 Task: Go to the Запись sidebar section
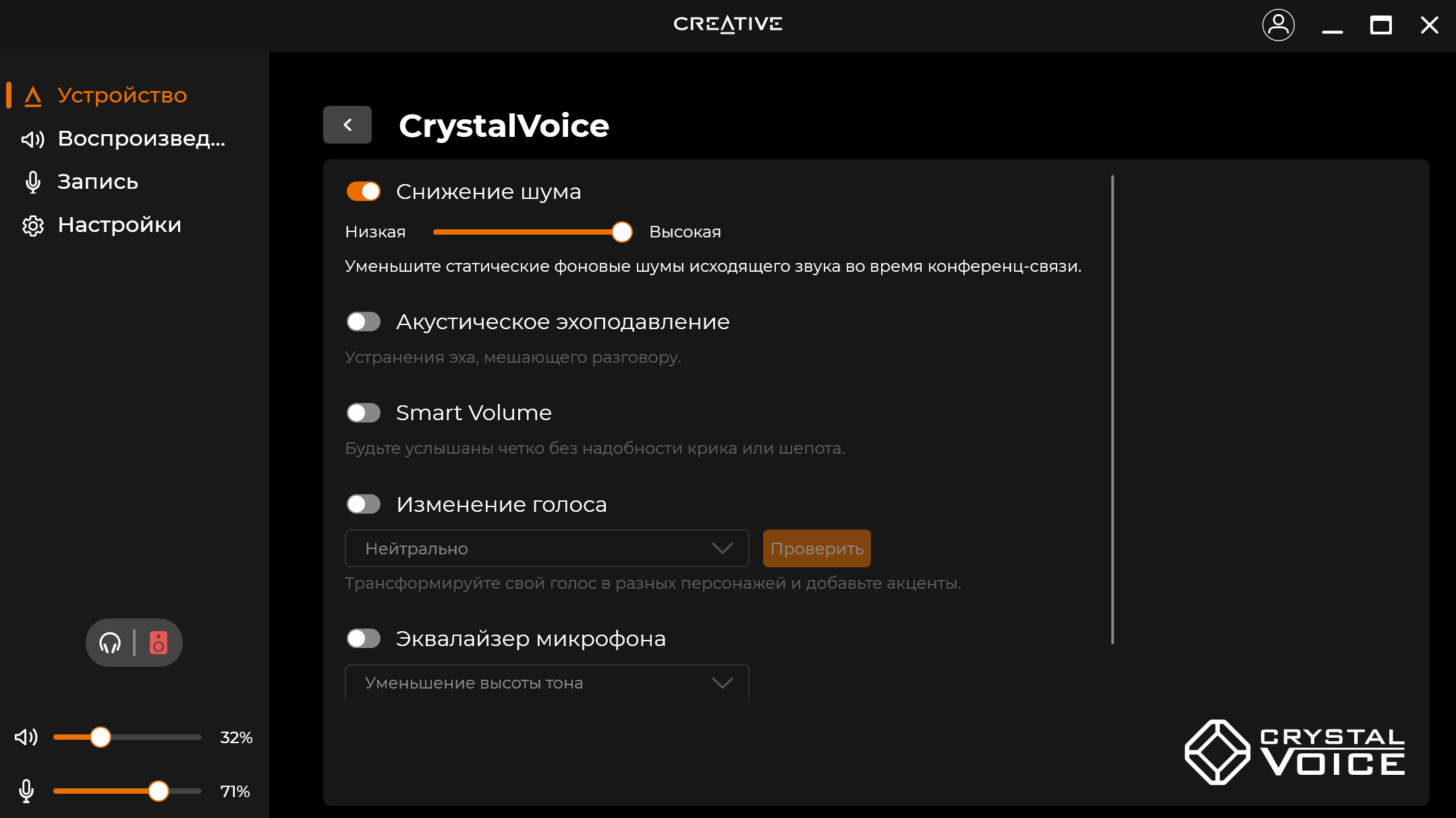click(x=98, y=182)
